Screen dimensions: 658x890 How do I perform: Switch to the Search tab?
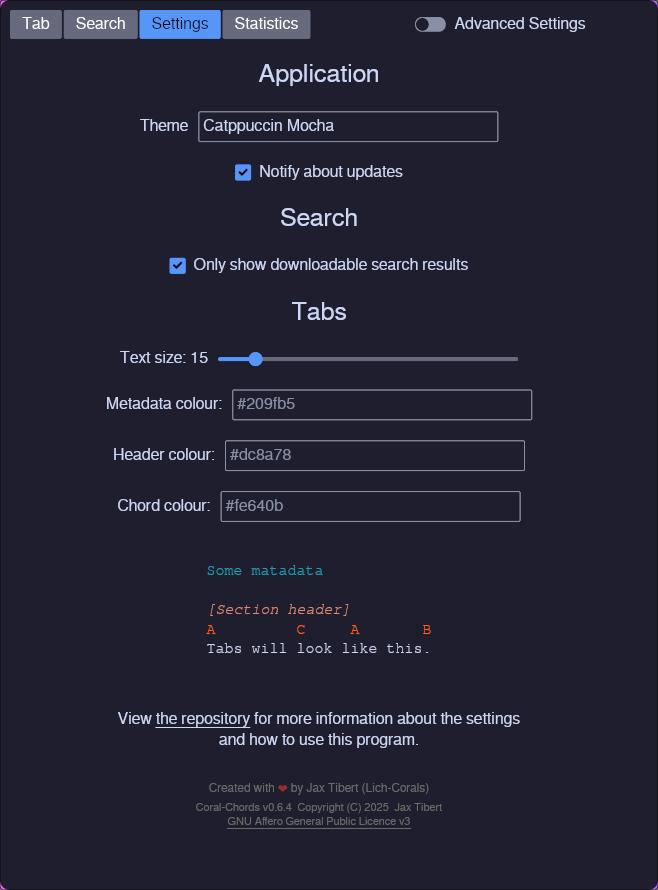(100, 24)
